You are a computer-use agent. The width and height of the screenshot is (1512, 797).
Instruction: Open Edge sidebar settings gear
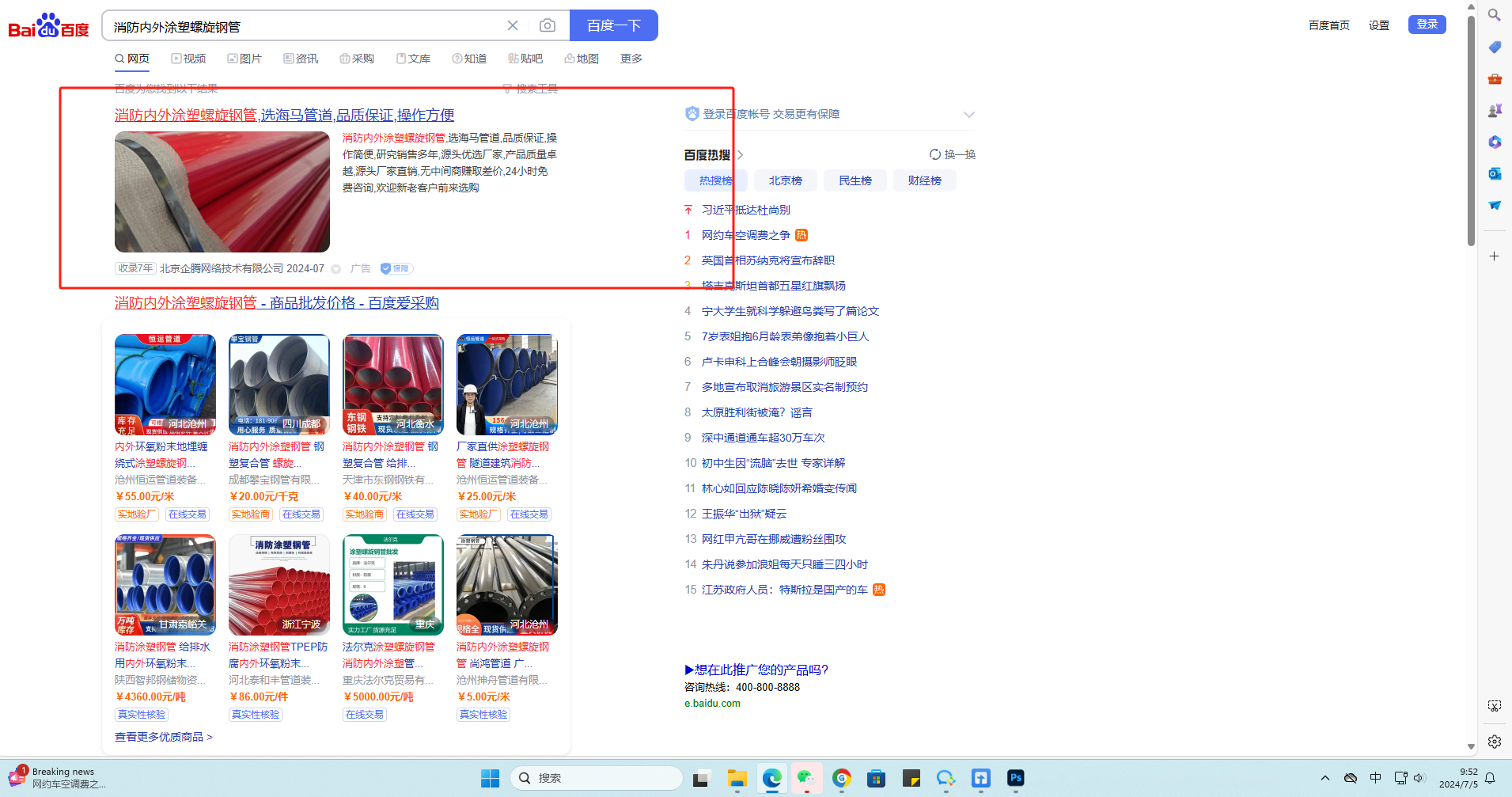click(1494, 742)
